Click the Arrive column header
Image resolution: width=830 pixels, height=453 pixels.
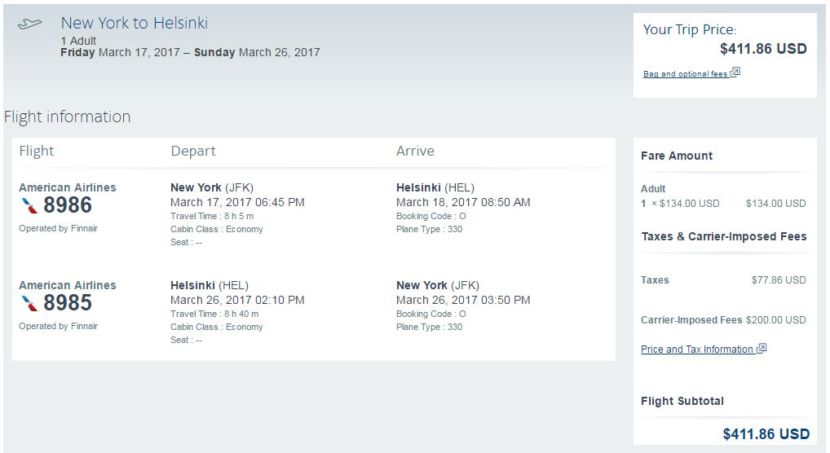click(x=415, y=151)
